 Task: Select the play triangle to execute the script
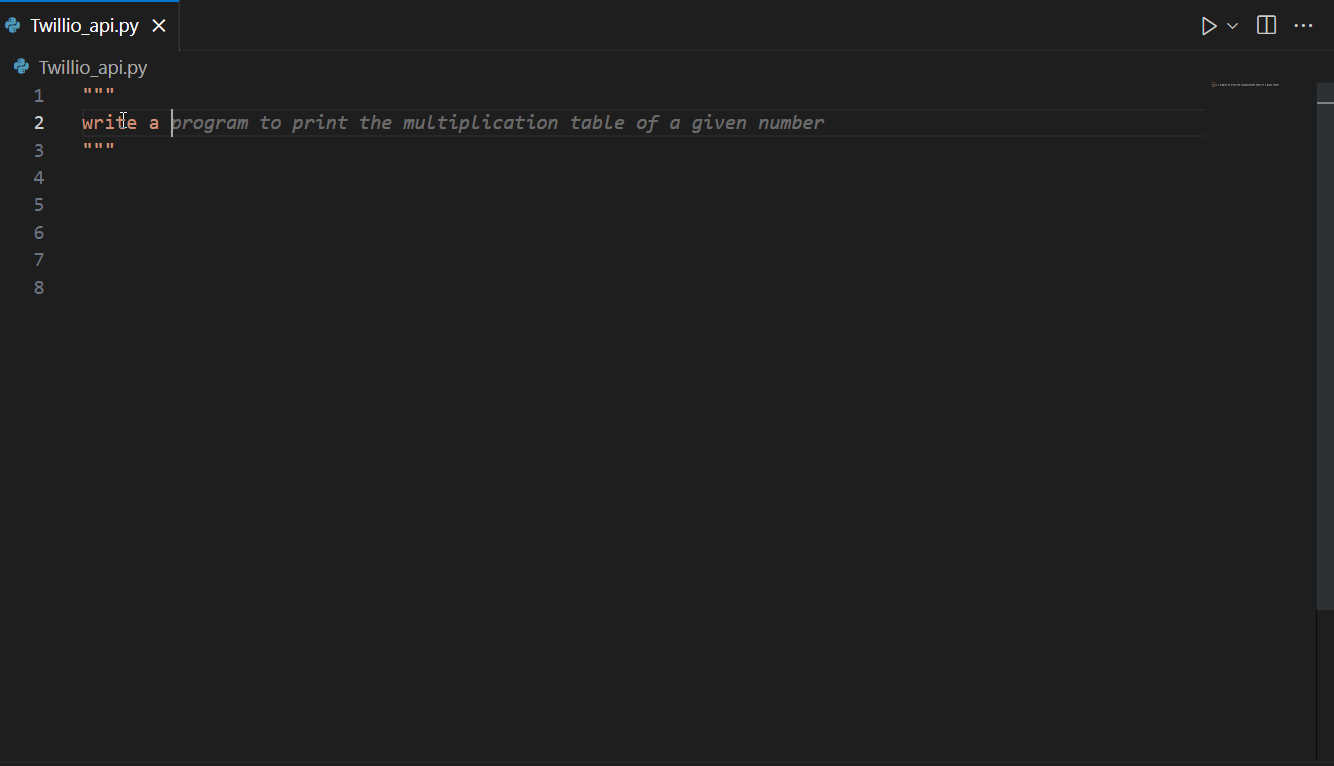(x=1209, y=25)
